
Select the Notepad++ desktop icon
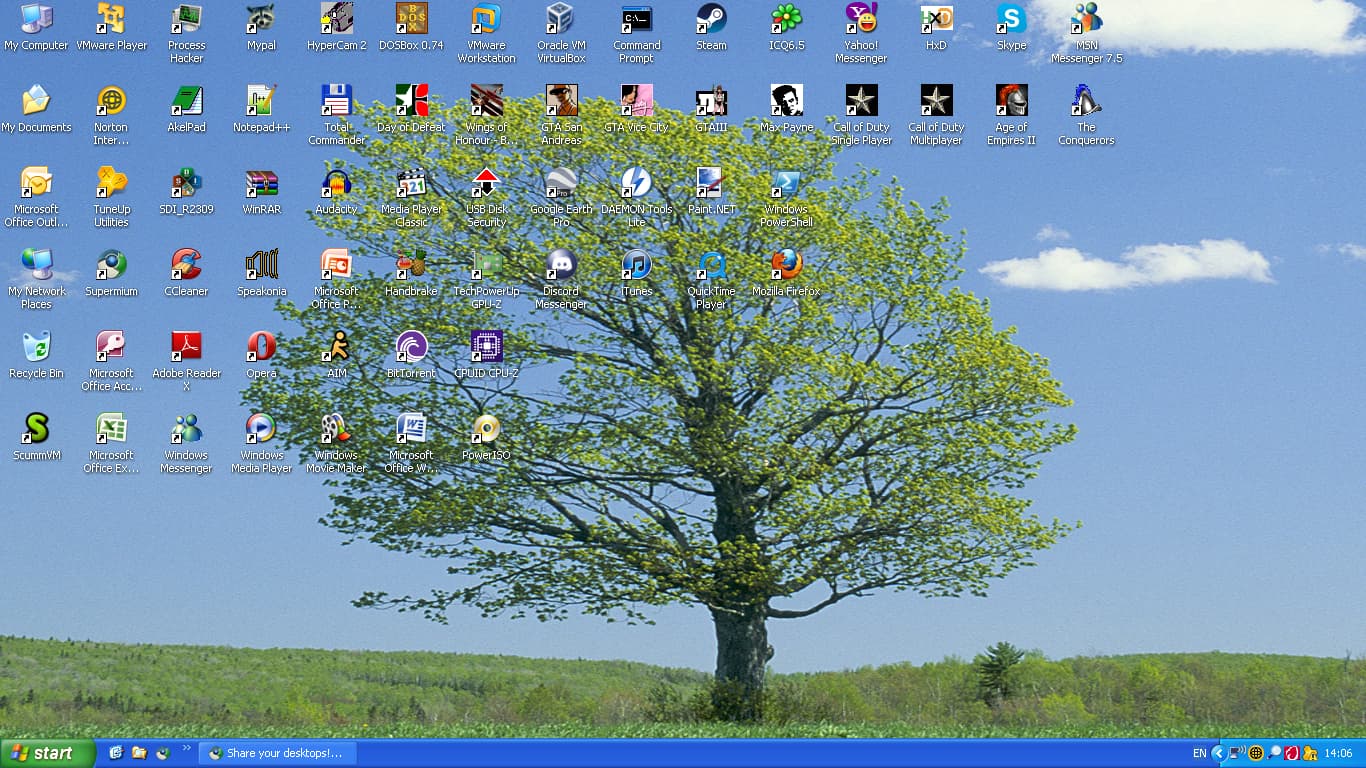tap(261, 101)
